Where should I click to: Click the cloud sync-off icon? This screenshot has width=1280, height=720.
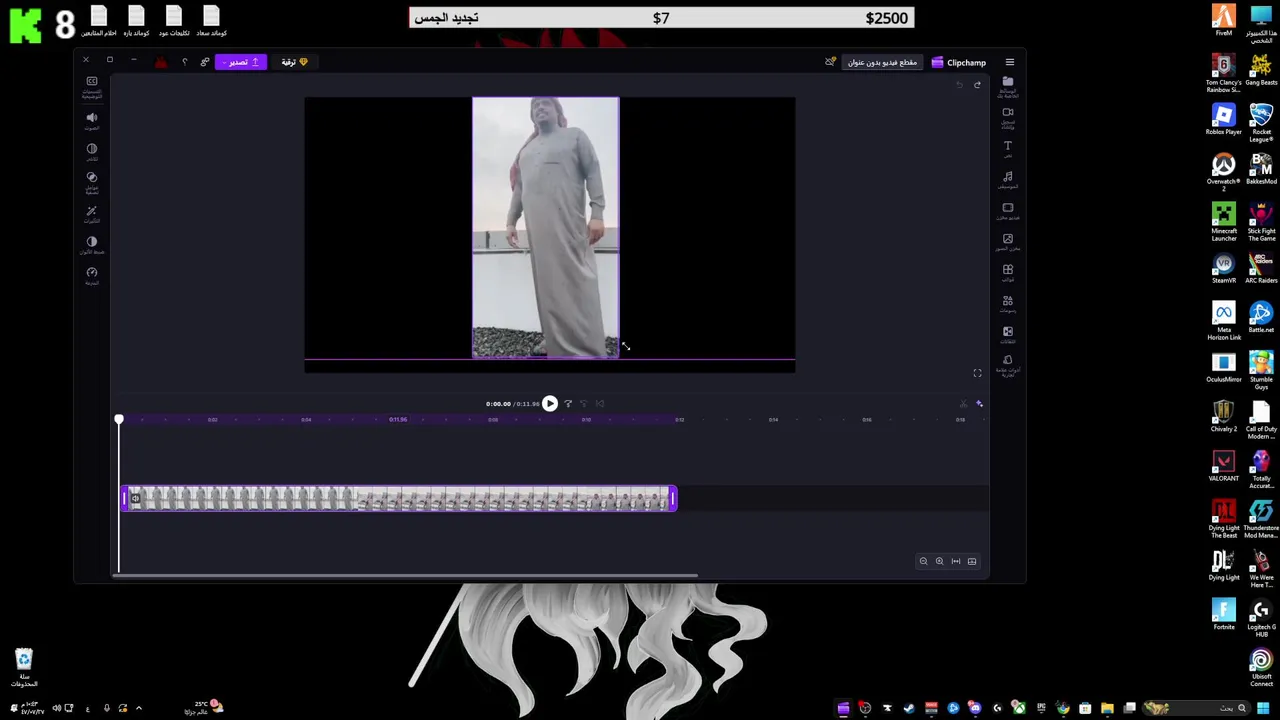(x=830, y=62)
